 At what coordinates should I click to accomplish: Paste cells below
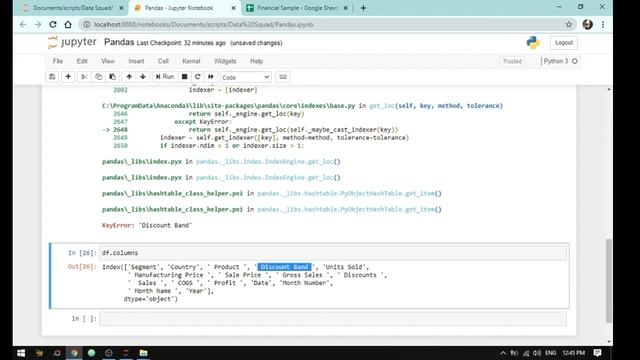tap(112, 77)
